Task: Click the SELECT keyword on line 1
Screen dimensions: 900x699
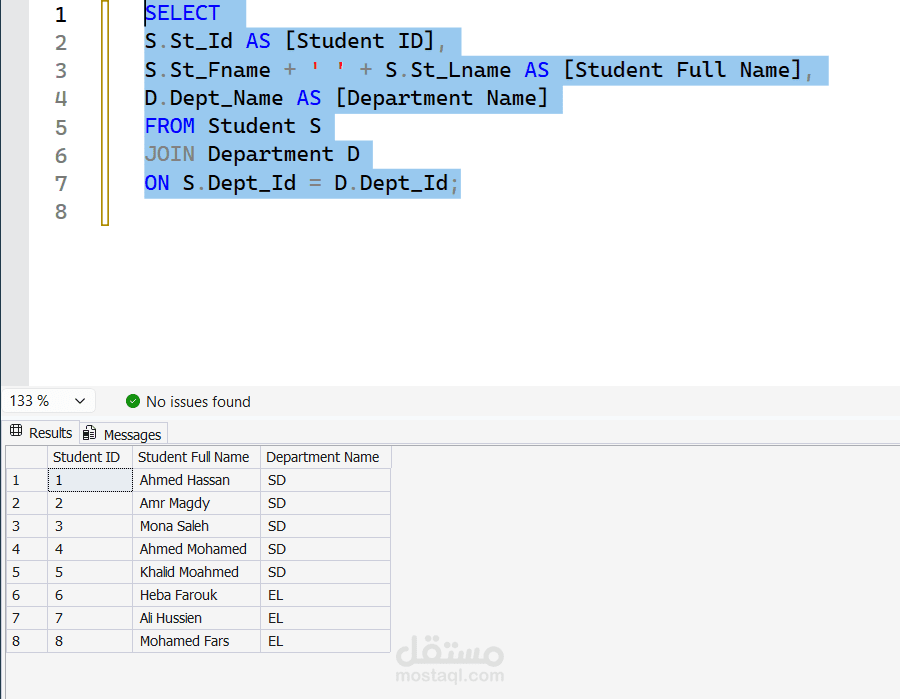Action: tap(183, 13)
